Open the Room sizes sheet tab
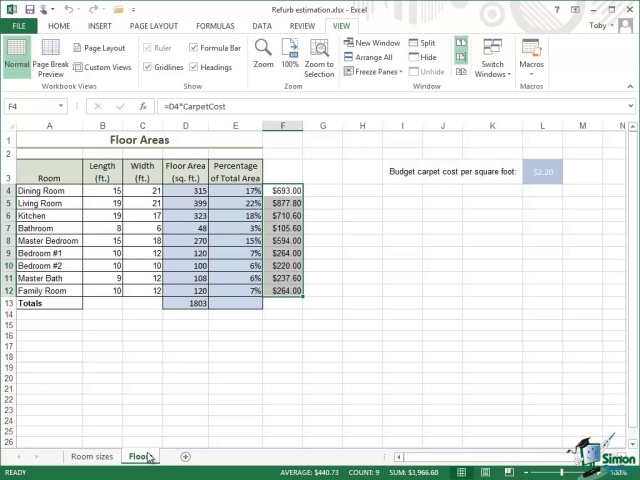 pyautogui.click(x=91, y=457)
